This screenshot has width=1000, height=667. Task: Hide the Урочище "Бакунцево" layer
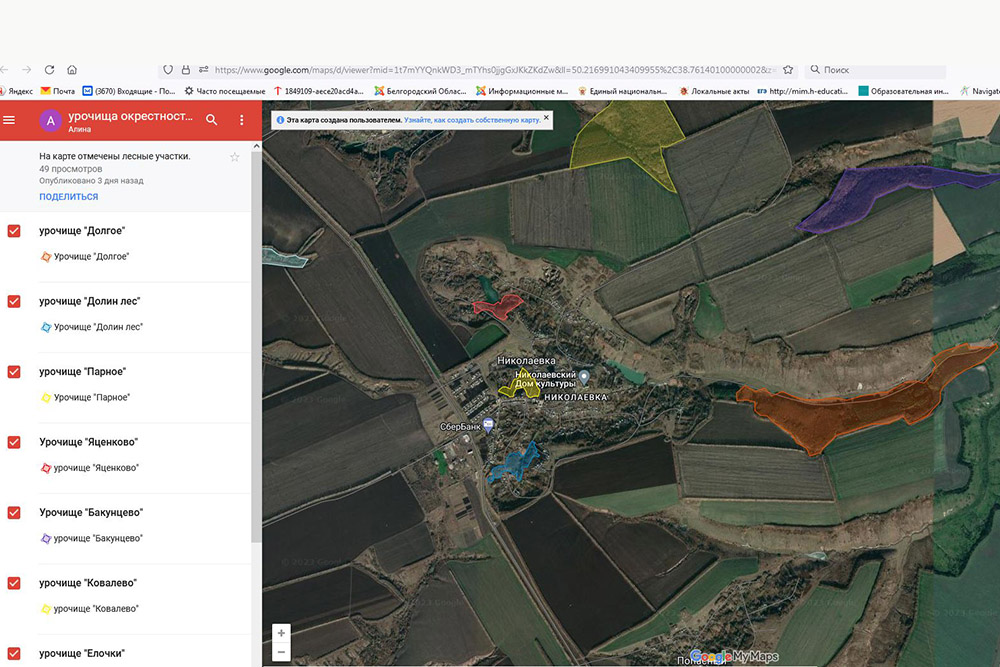click(x=14, y=513)
